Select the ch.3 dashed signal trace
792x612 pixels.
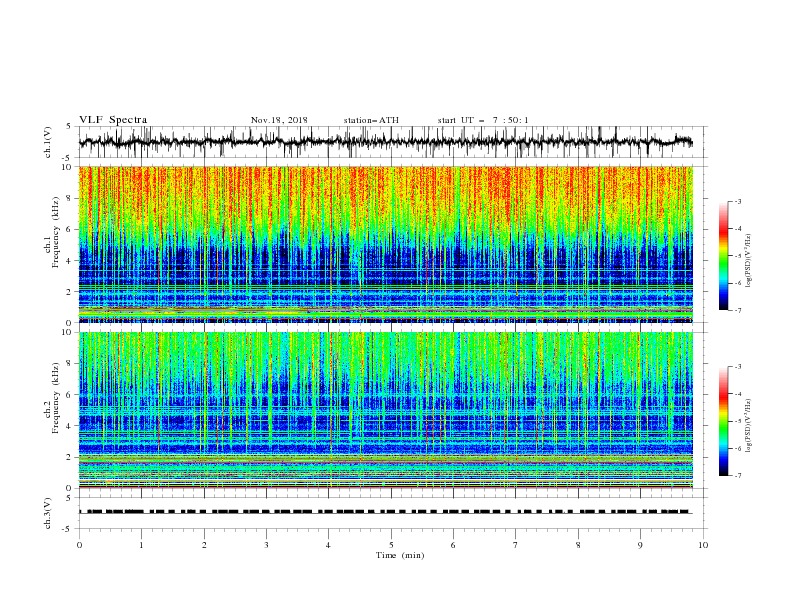[386, 512]
